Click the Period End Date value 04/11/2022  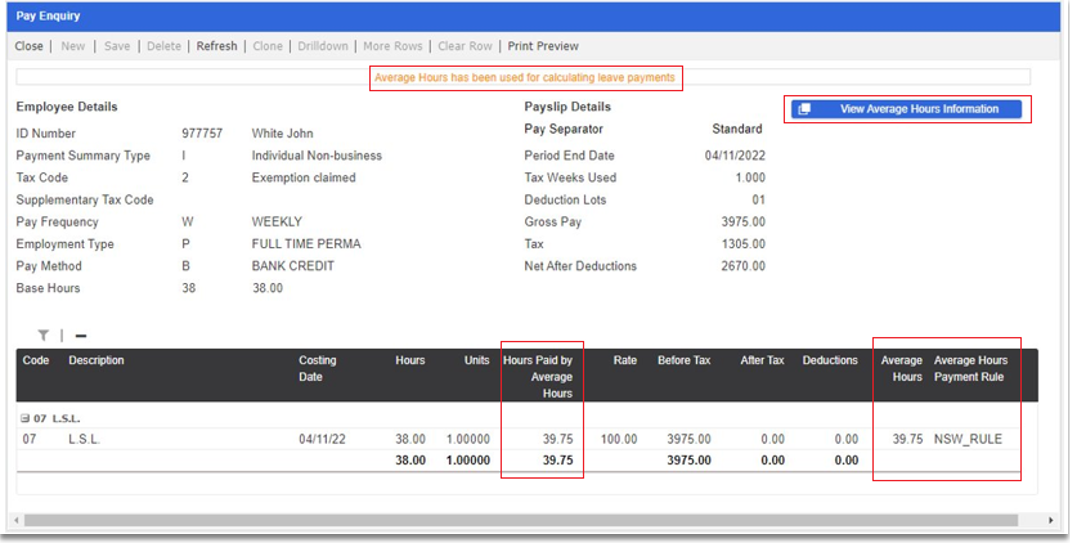tap(735, 156)
